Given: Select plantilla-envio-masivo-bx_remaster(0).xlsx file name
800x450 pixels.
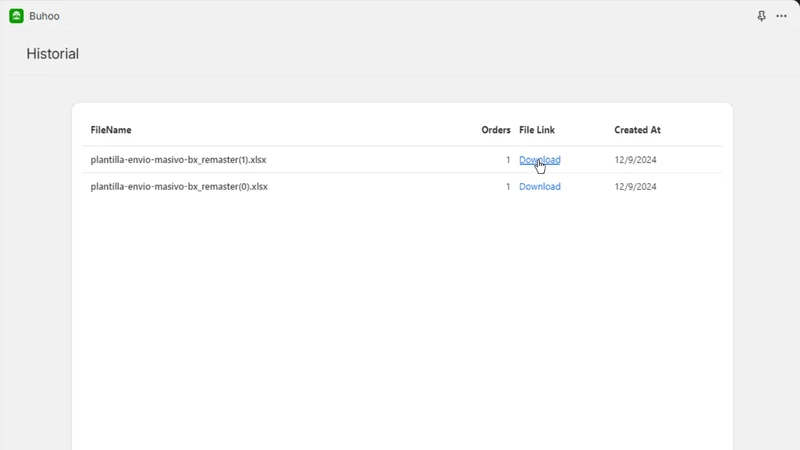Looking at the screenshot, I should 179,187.
